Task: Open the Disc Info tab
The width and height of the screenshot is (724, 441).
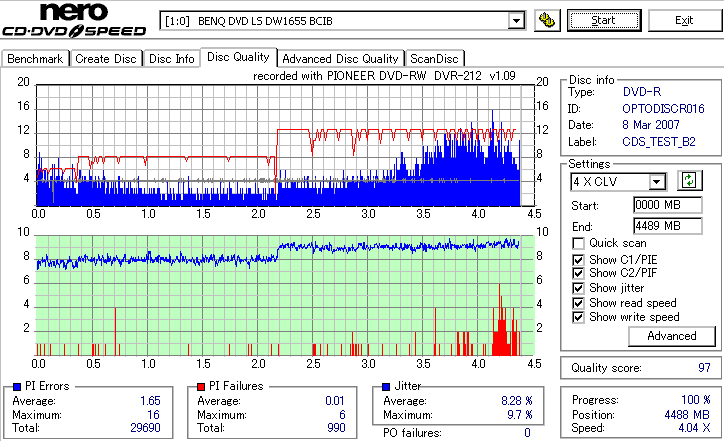Action: (171, 59)
